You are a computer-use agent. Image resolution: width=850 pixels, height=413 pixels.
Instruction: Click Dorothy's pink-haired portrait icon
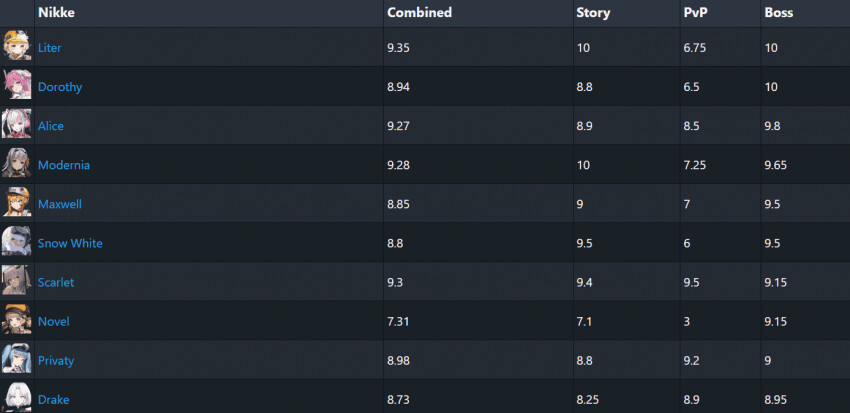(x=17, y=86)
